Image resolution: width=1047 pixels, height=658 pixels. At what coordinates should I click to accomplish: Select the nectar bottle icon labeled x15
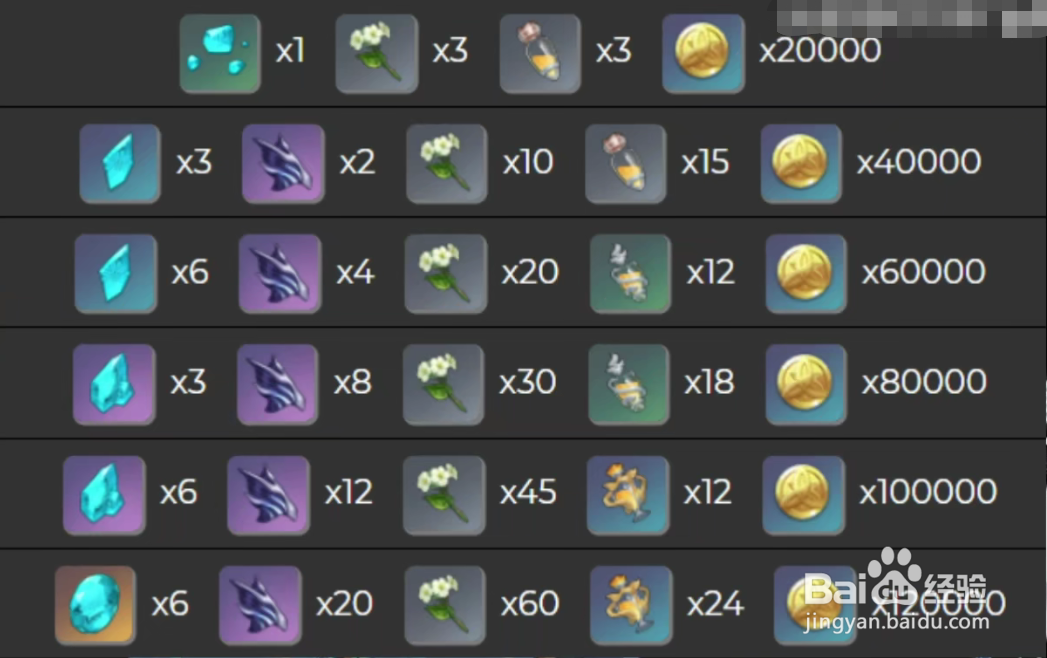coord(626,164)
